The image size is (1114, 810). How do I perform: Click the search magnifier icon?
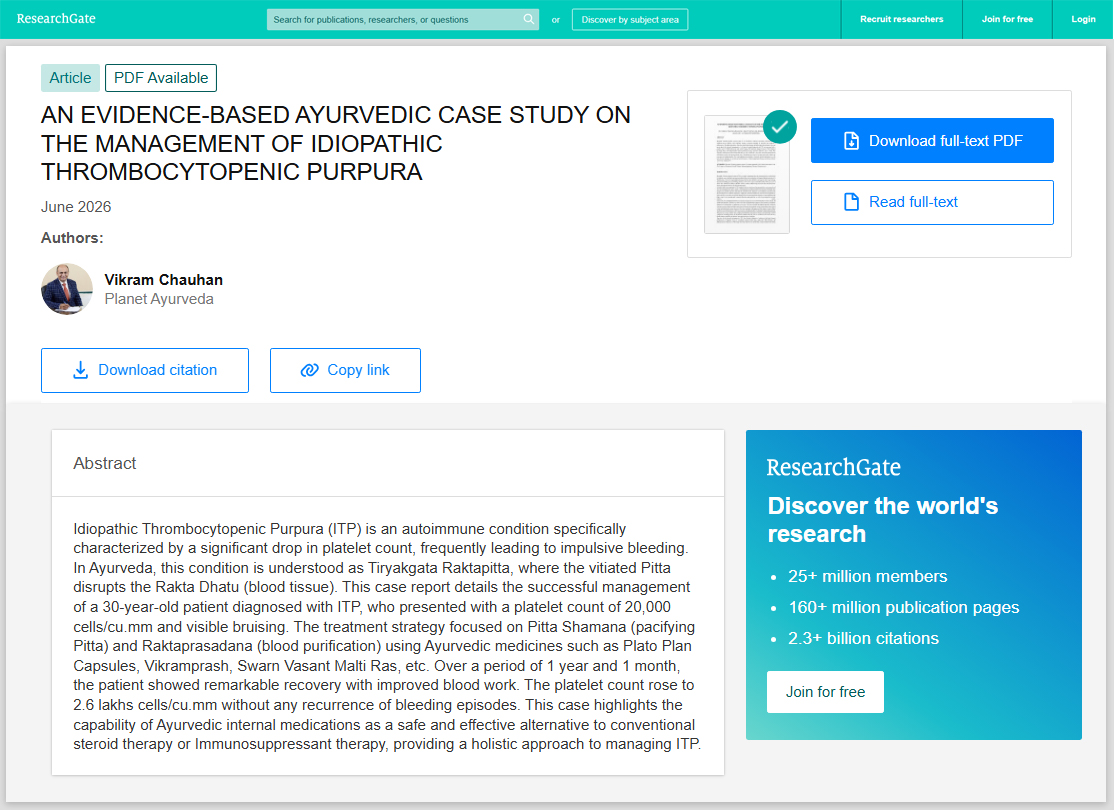(x=529, y=19)
